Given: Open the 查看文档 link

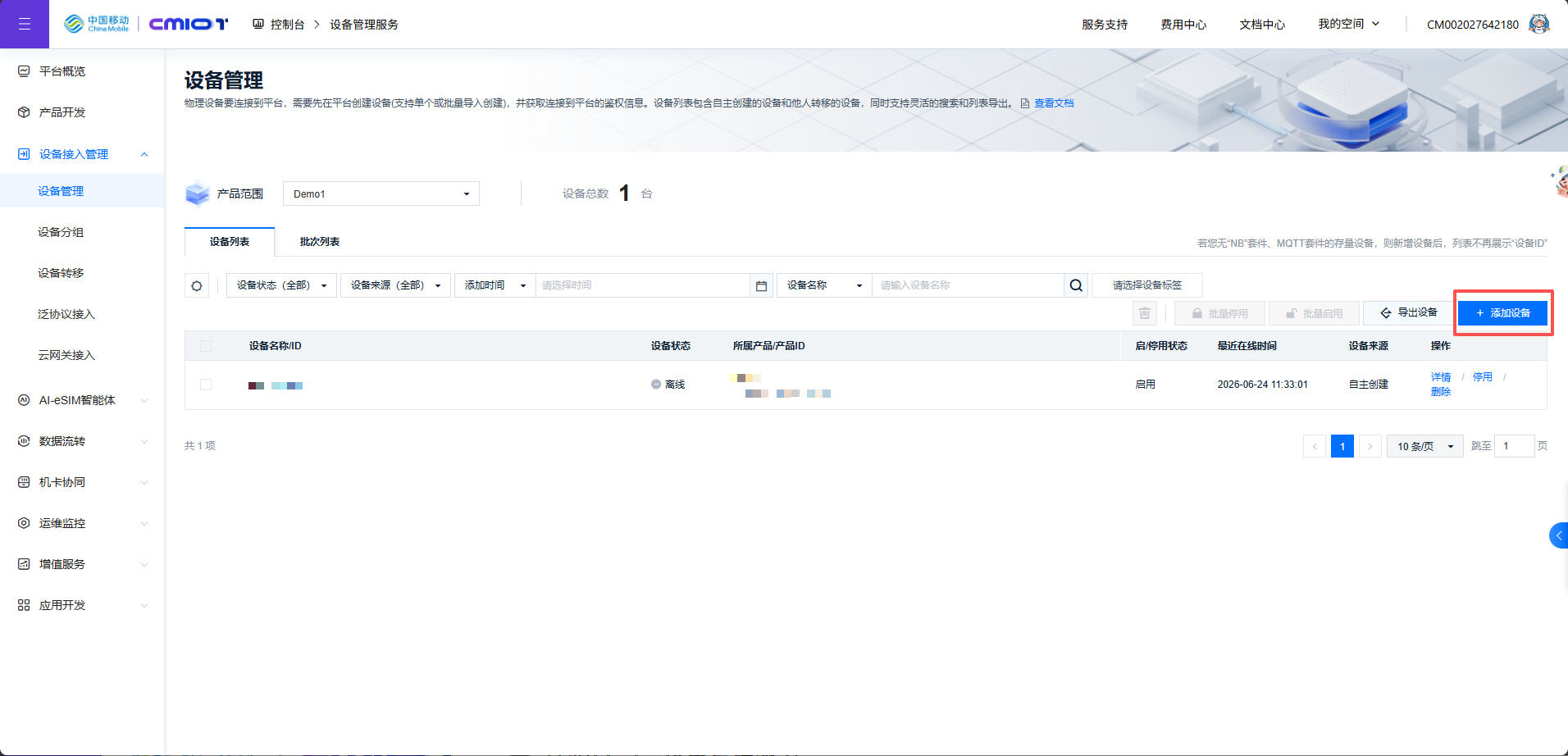Looking at the screenshot, I should coord(1054,103).
